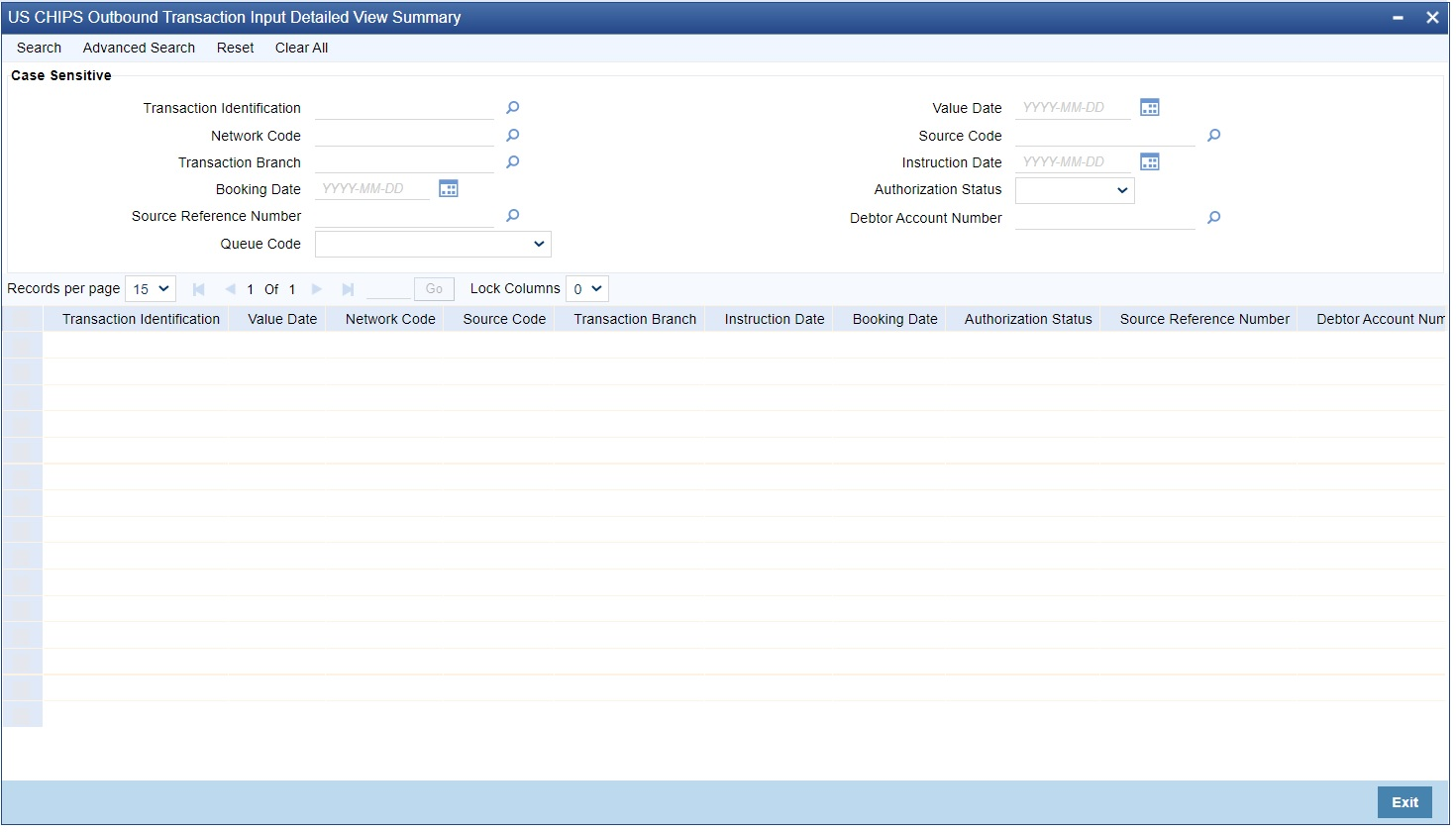Focus the Source Code input field

click(1105, 136)
